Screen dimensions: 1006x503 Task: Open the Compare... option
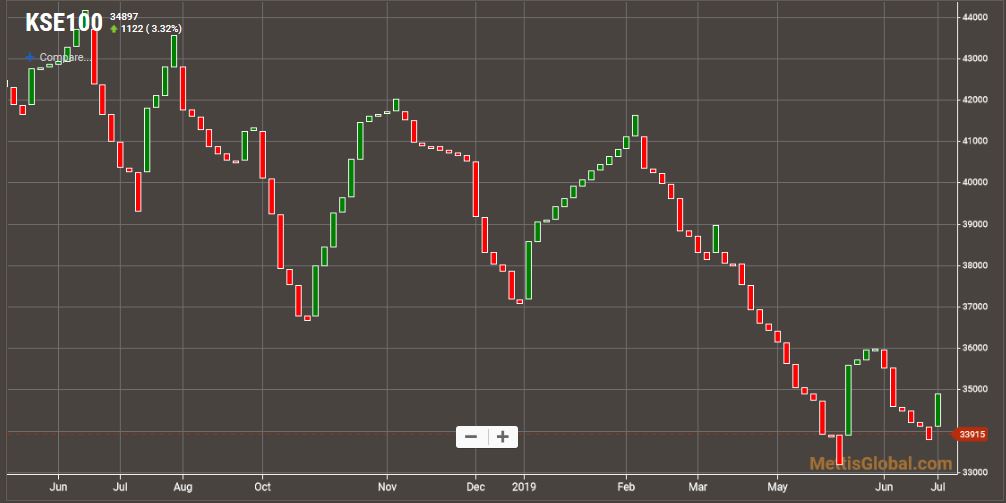[65, 57]
